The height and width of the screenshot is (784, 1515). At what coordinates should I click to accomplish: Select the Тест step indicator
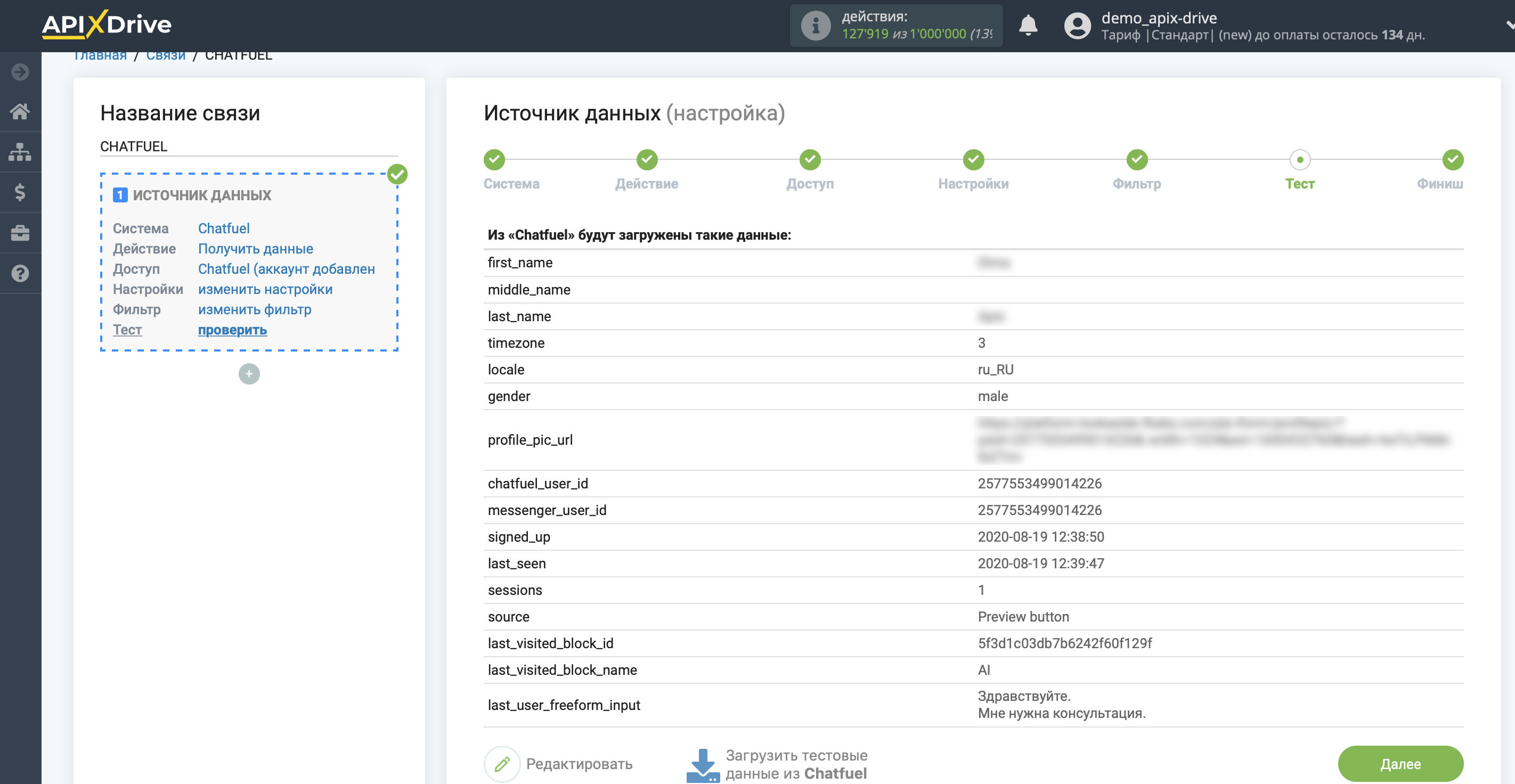point(1300,159)
